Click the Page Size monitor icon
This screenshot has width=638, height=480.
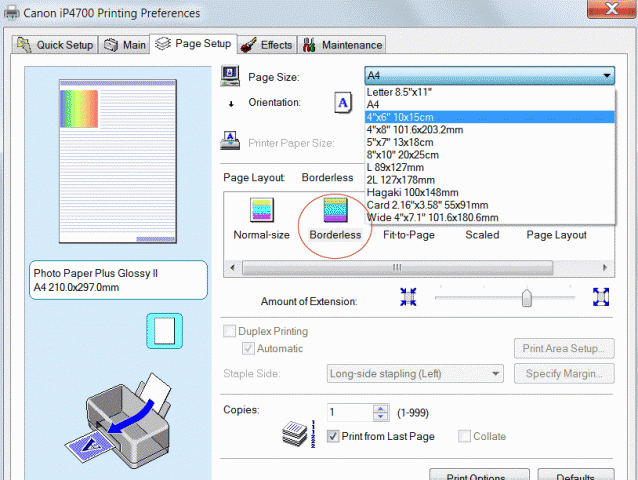pos(230,76)
